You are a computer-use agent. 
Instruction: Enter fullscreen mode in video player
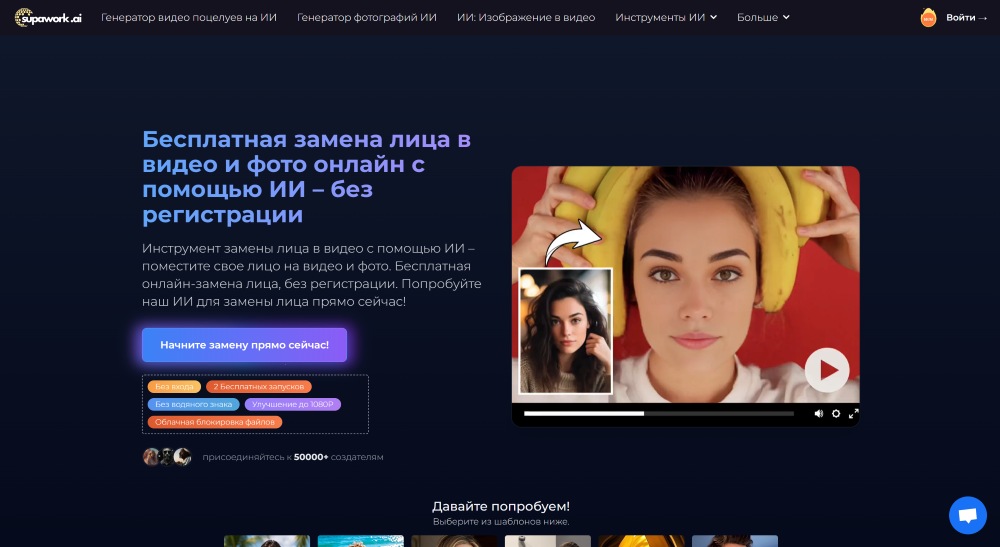[854, 413]
